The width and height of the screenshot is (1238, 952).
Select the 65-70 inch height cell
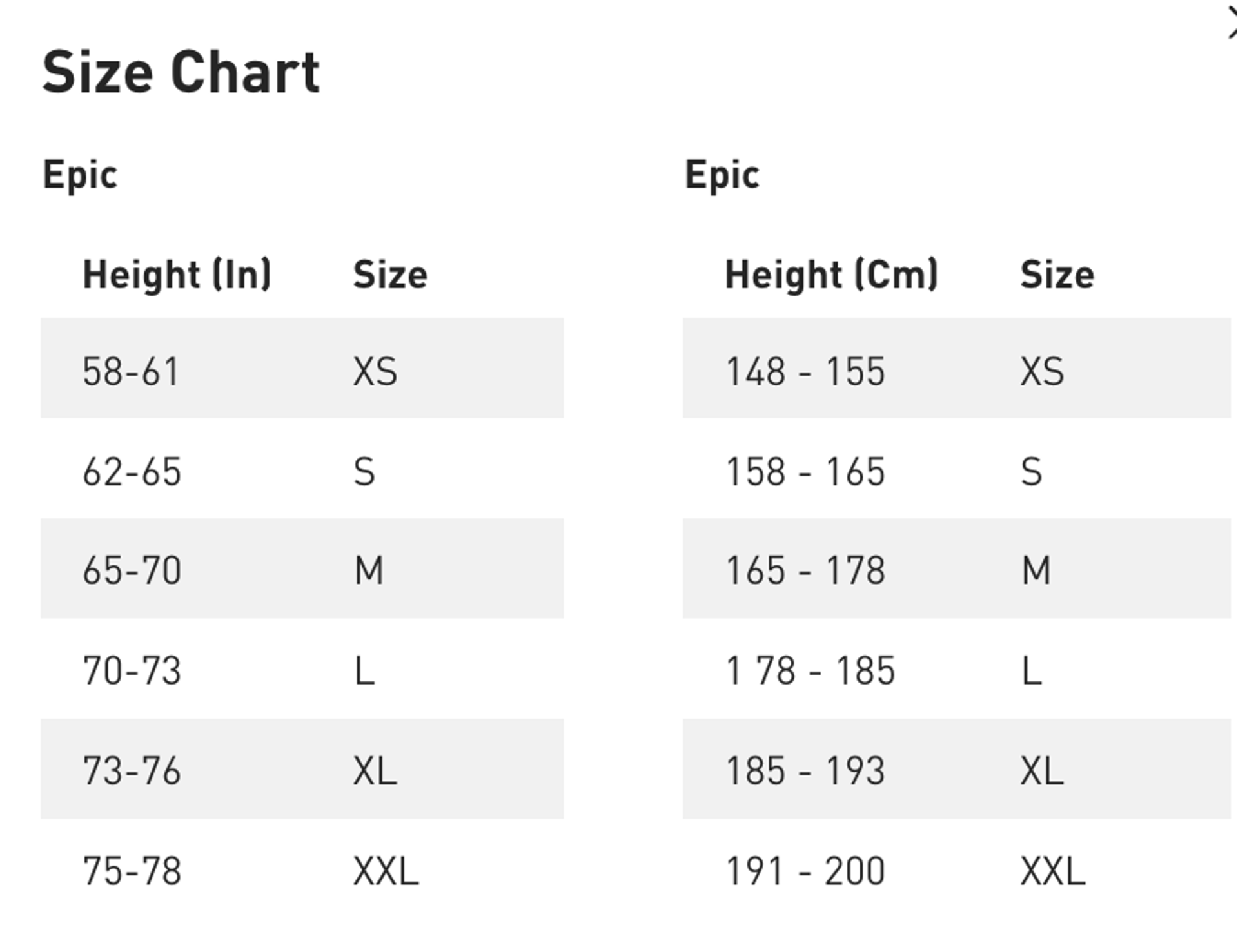132,570
